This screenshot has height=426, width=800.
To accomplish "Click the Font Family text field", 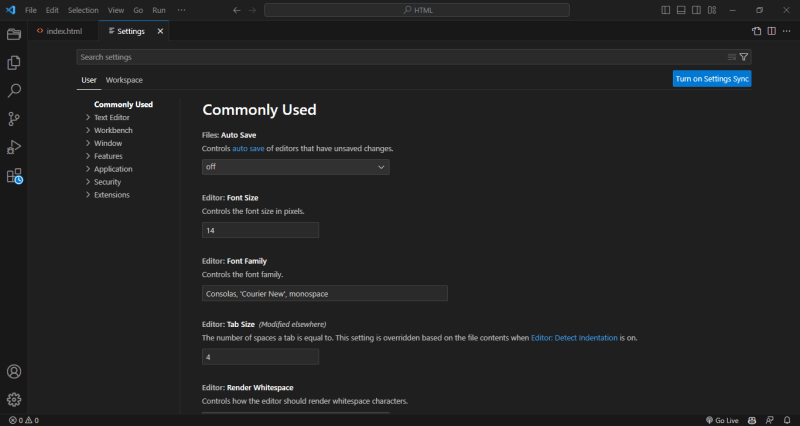I will coord(324,293).
